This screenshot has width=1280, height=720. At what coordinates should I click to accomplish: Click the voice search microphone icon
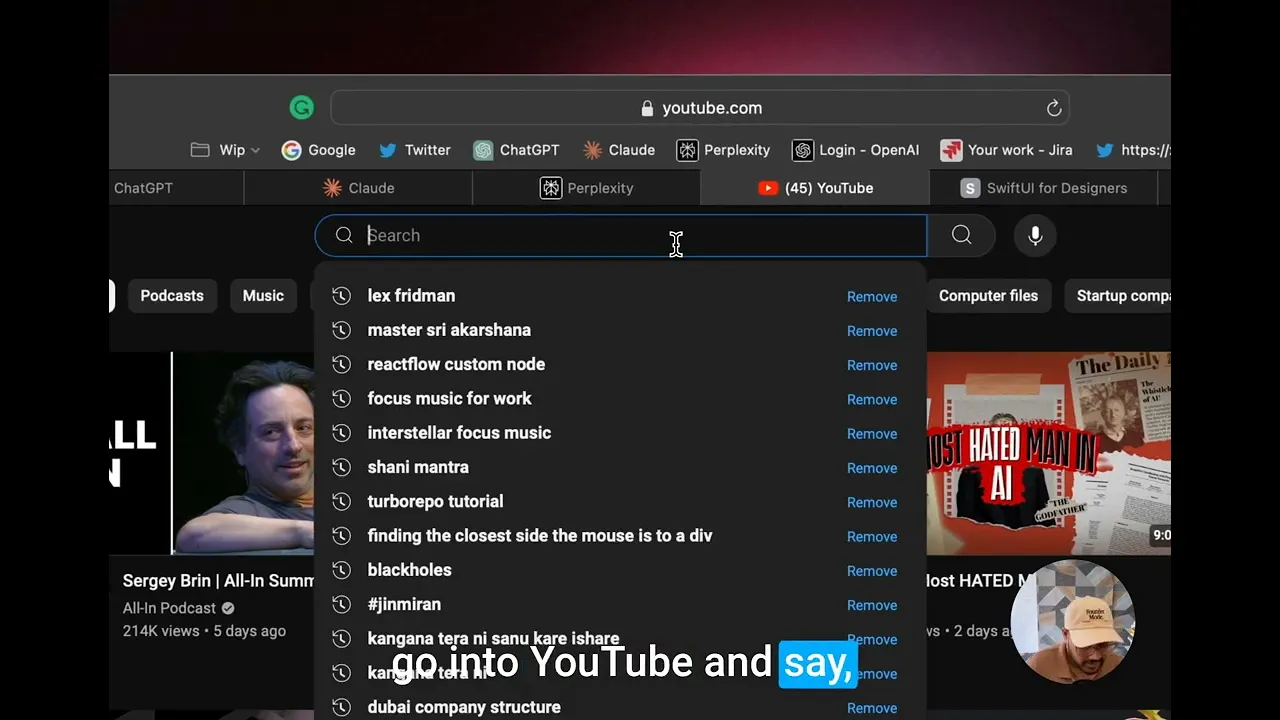point(1035,236)
